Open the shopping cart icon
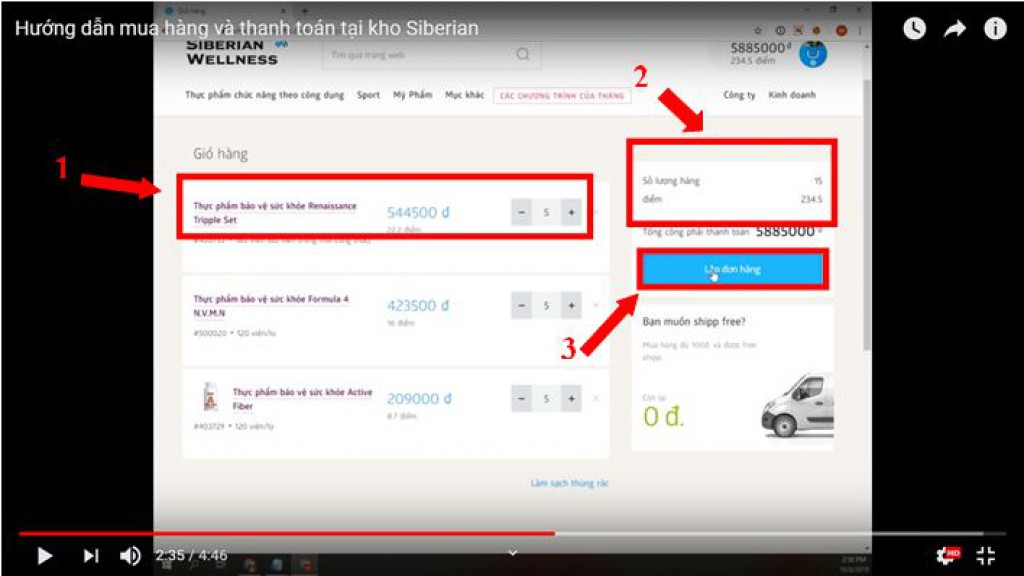 tap(813, 54)
